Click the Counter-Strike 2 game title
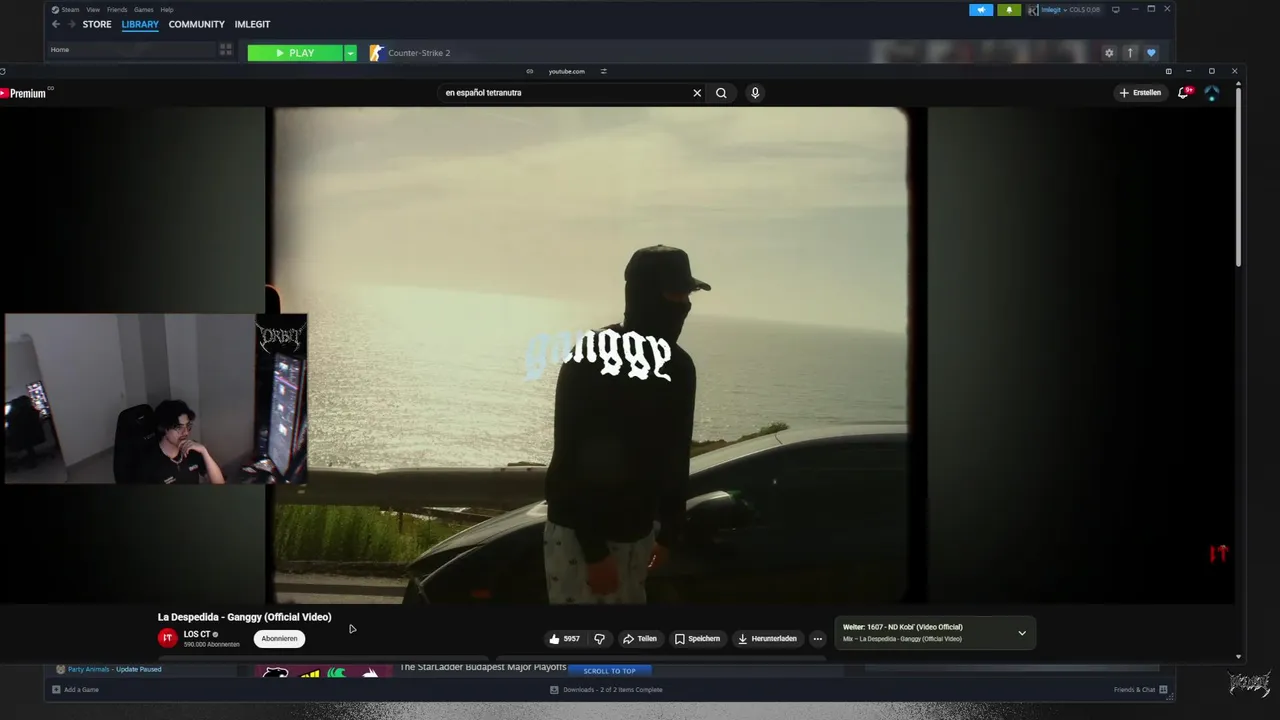The width and height of the screenshot is (1280, 720). [419, 53]
